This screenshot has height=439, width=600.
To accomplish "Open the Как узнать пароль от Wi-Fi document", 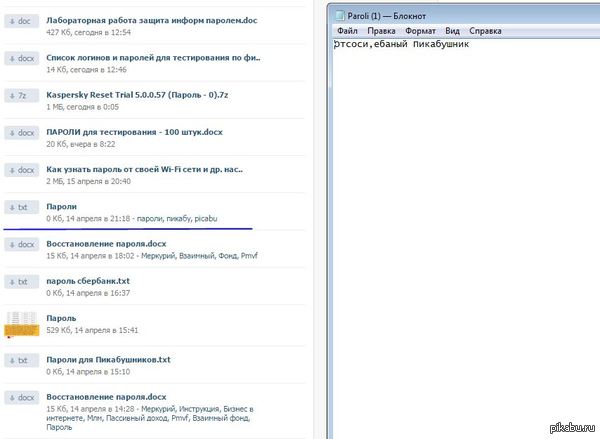I will (x=144, y=169).
